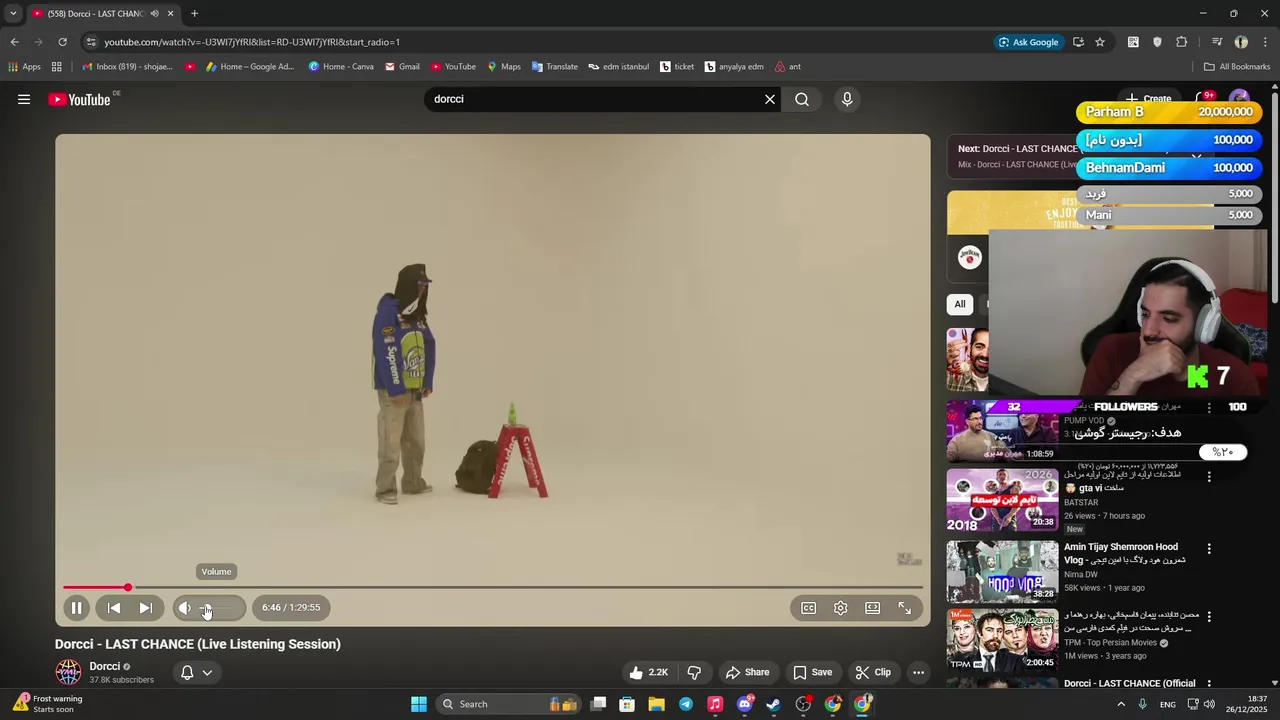Like the video with thumbs up

[x=647, y=672]
